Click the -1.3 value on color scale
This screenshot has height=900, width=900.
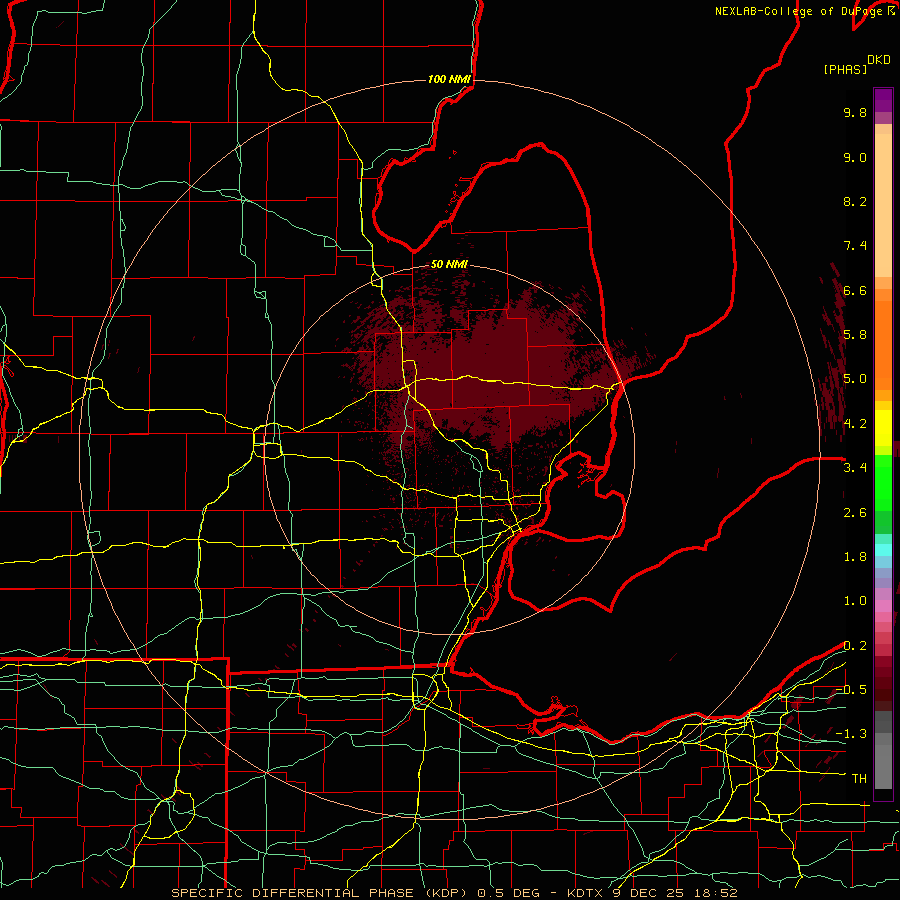851,734
